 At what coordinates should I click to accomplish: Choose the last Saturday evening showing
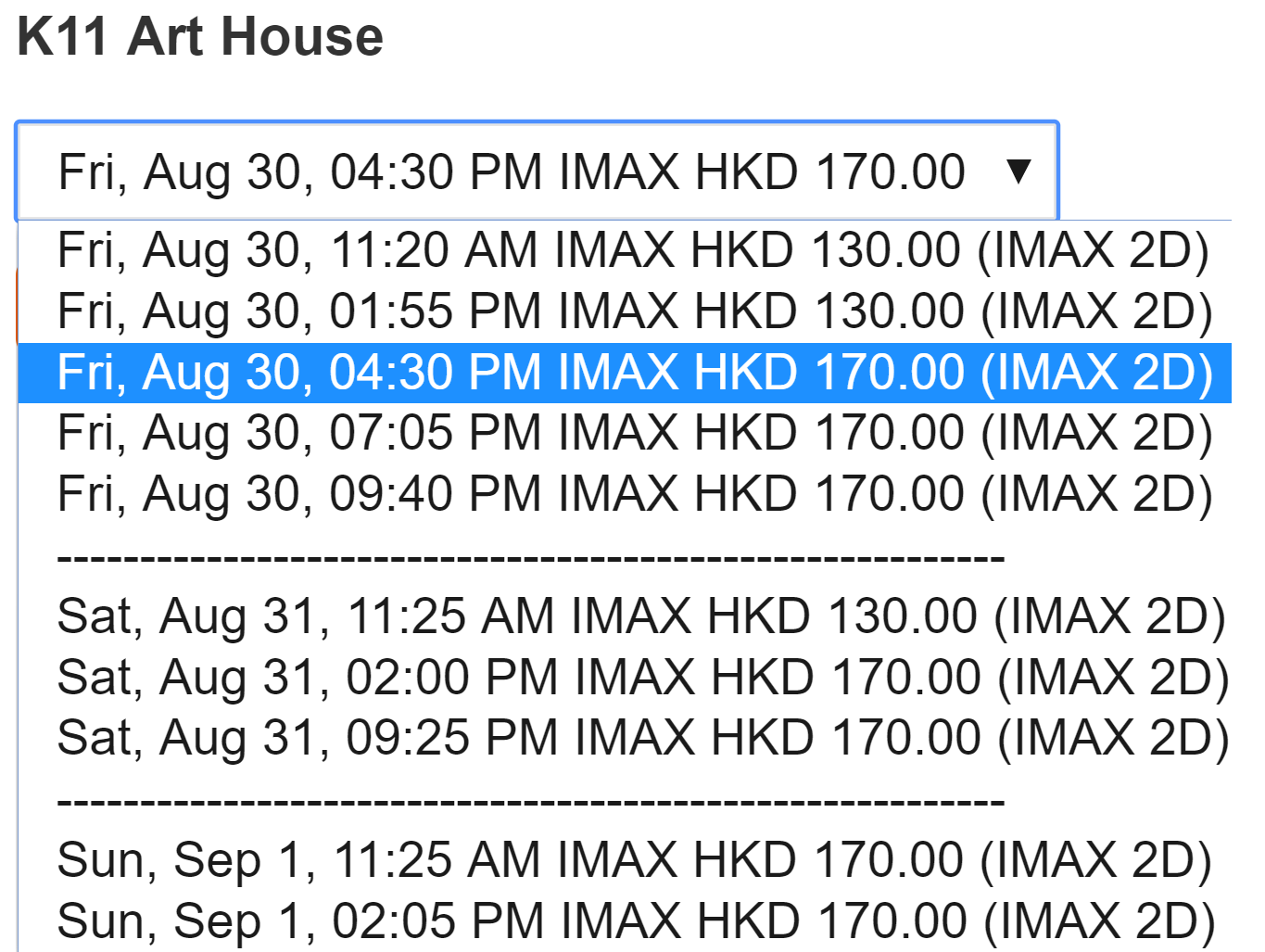643,738
